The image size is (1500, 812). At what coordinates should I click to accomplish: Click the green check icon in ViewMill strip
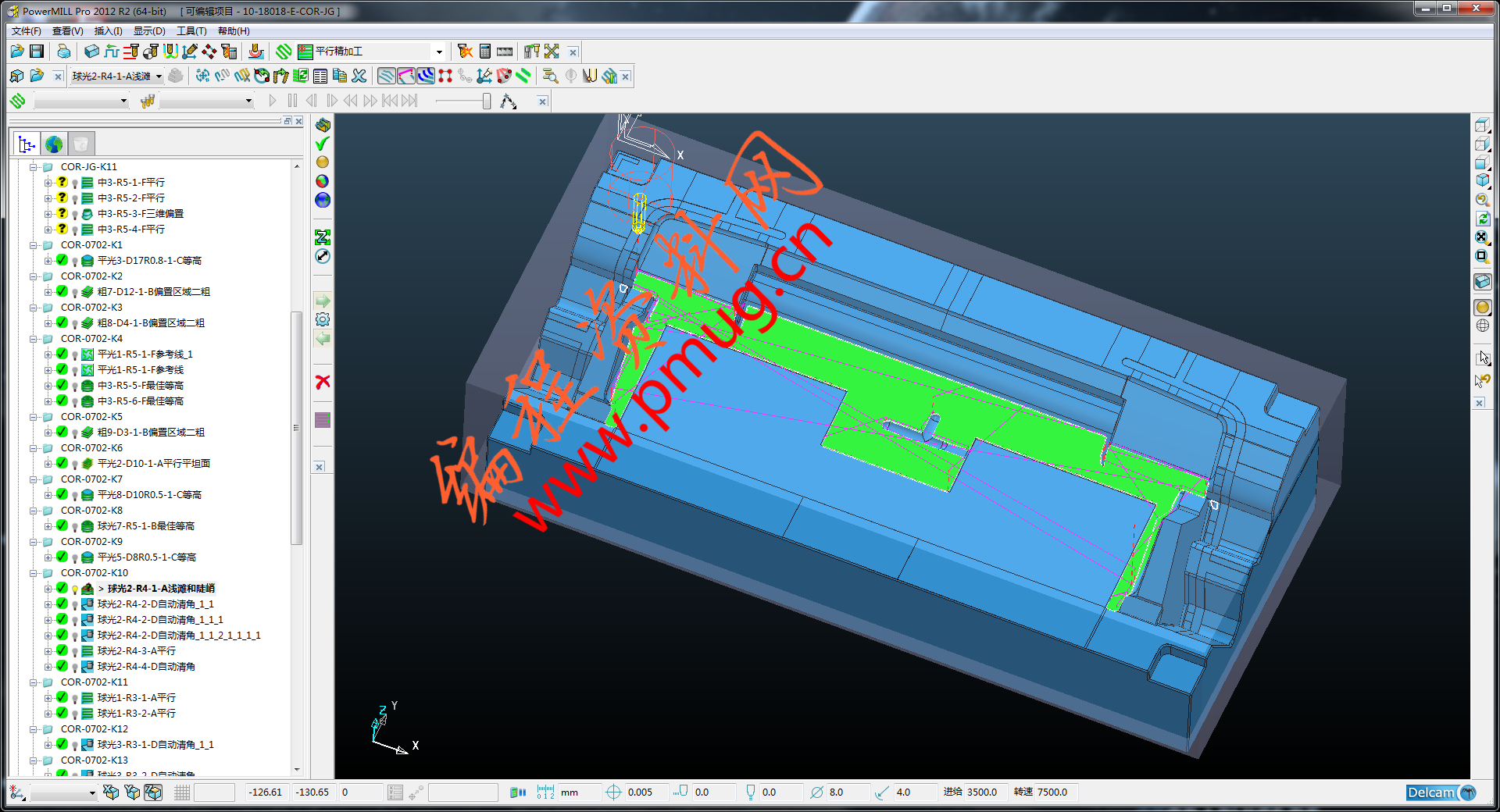coord(322,144)
